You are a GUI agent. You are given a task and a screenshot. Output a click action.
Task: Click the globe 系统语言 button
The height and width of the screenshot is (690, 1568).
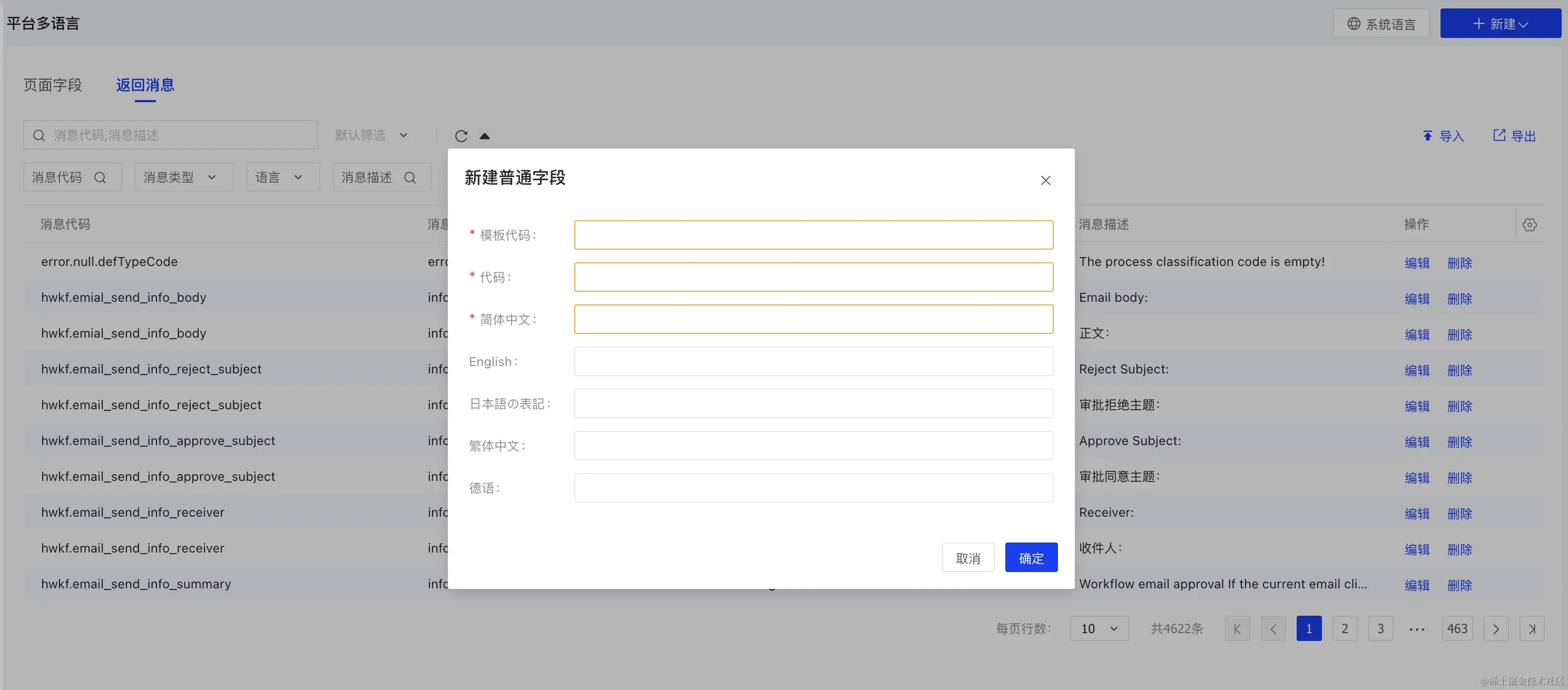point(1380,24)
